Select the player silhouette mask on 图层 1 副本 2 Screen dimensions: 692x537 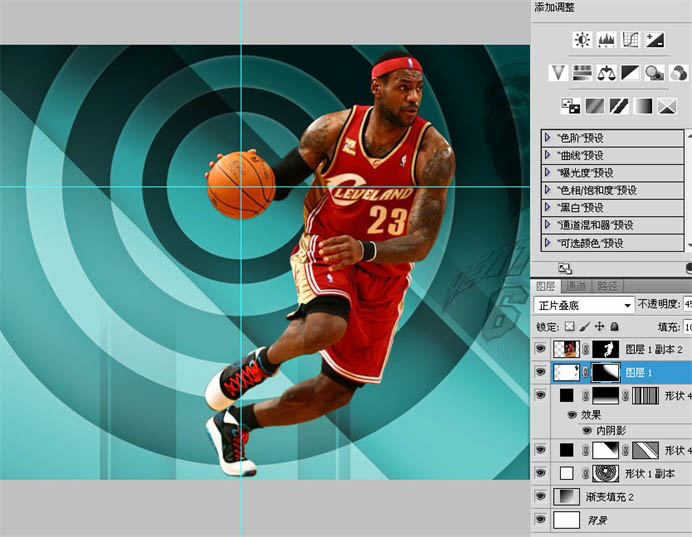(x=605, y=349)
